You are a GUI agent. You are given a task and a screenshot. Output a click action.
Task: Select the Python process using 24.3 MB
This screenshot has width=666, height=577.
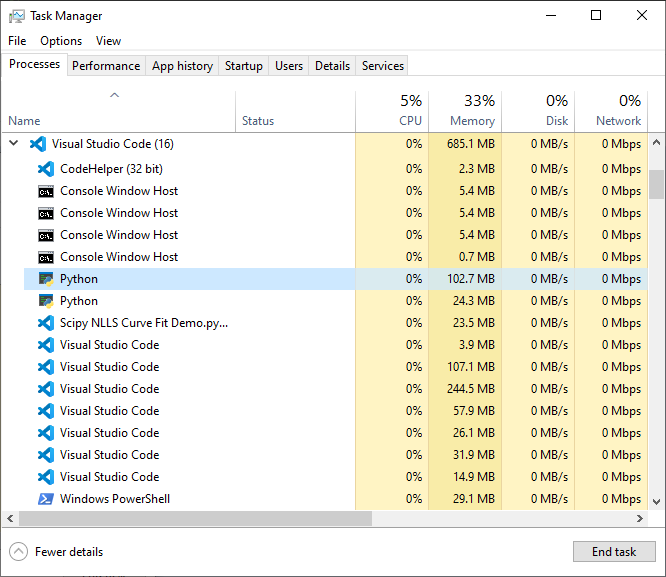(336, 301)
